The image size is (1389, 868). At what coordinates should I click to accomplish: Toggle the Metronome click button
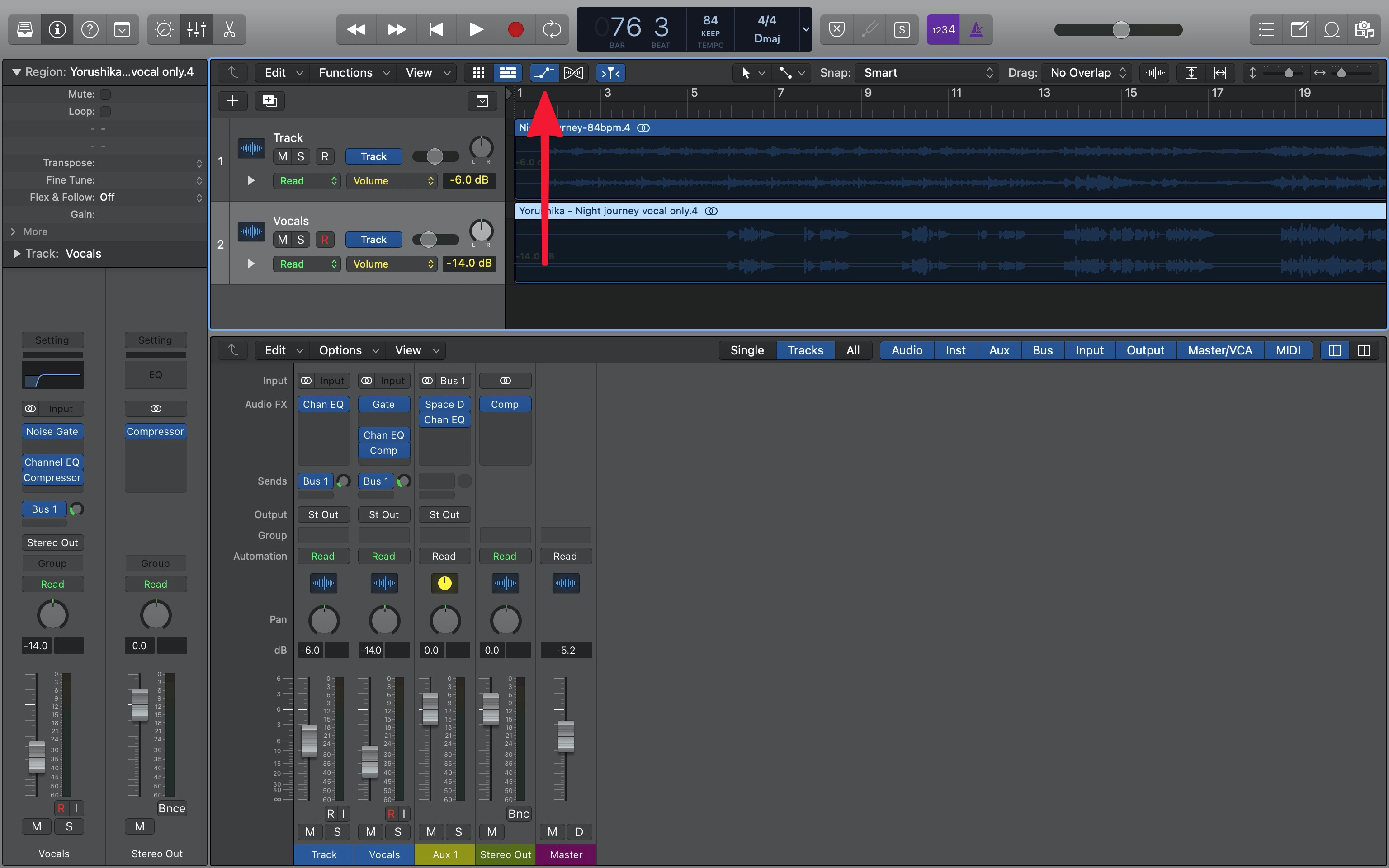[976, 29]
